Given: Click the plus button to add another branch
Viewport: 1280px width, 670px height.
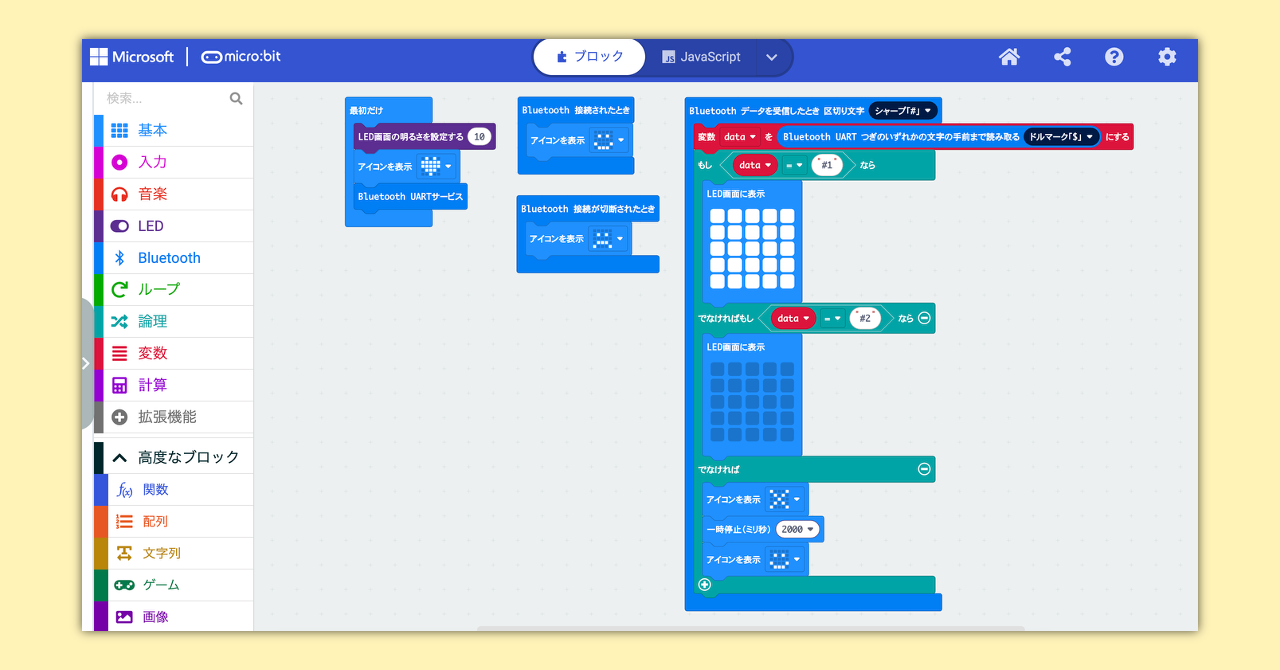Looking at the screenshot, I should 704,584.
